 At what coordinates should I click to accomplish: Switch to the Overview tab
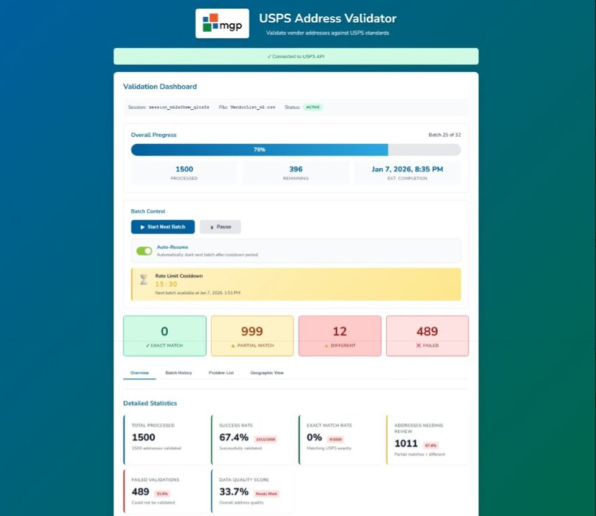tap(139, 373)
